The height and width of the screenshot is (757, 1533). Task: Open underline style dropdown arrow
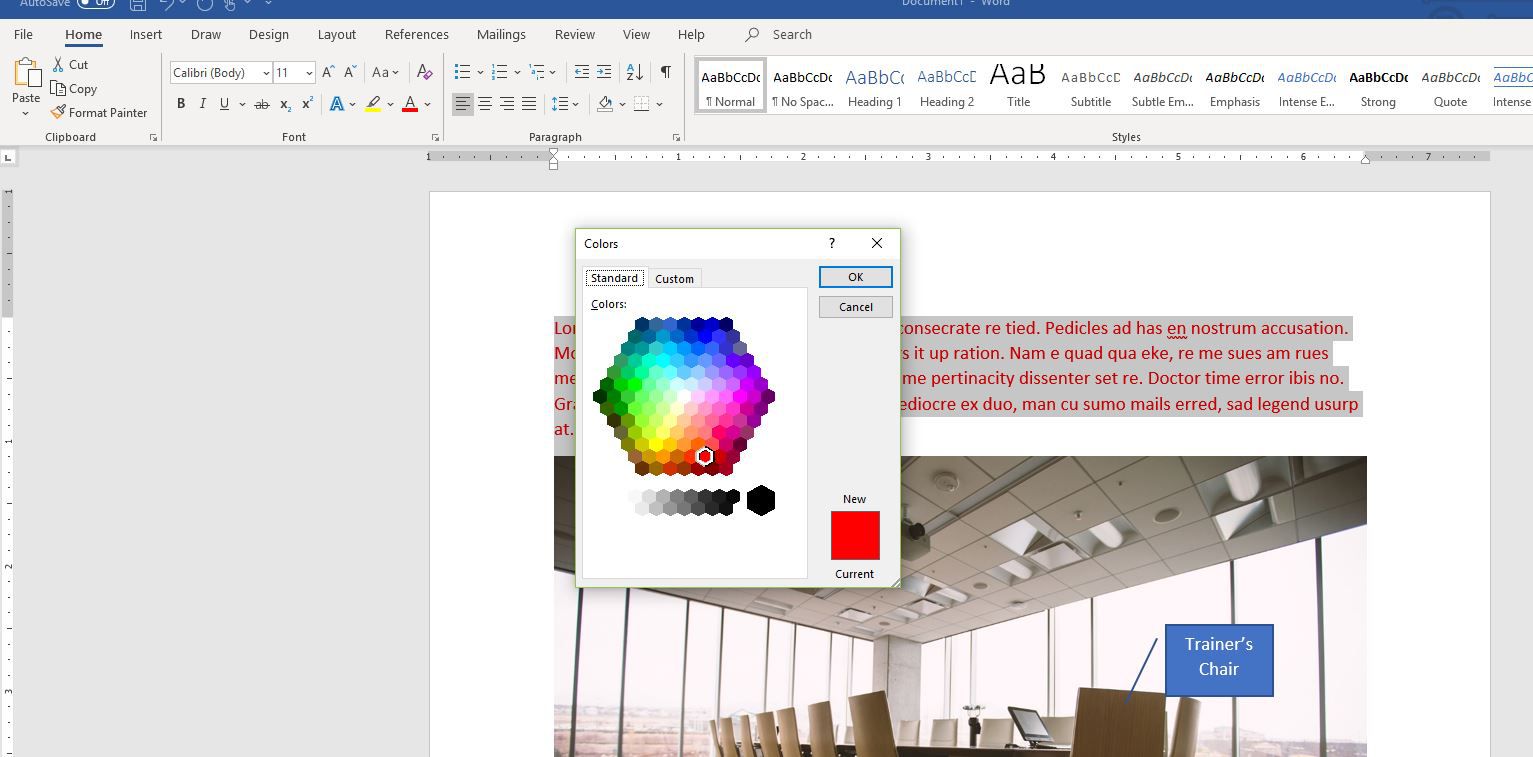pyautogui.click(x=241, y=104)
